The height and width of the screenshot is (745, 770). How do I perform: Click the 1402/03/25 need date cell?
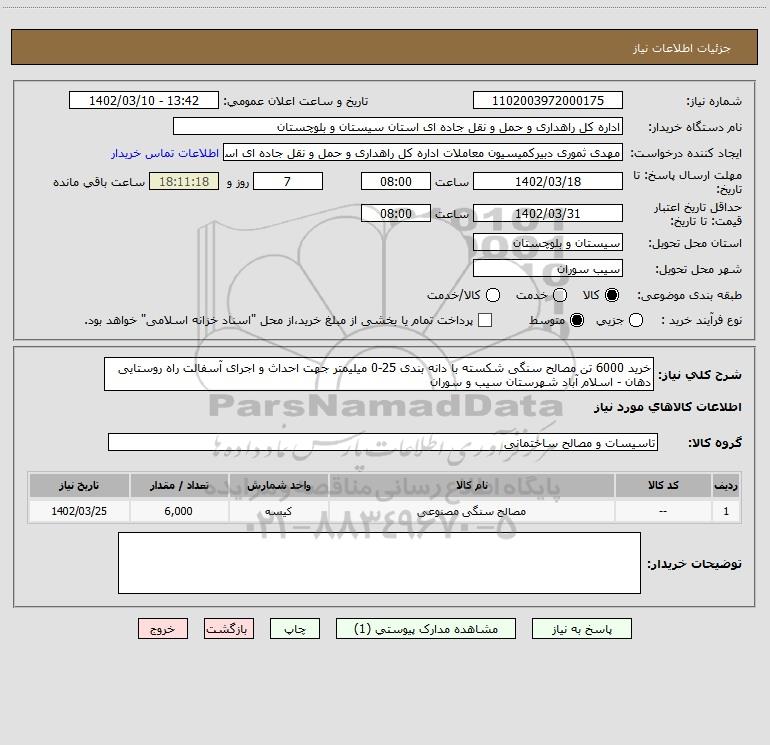(x=79, y=511)
